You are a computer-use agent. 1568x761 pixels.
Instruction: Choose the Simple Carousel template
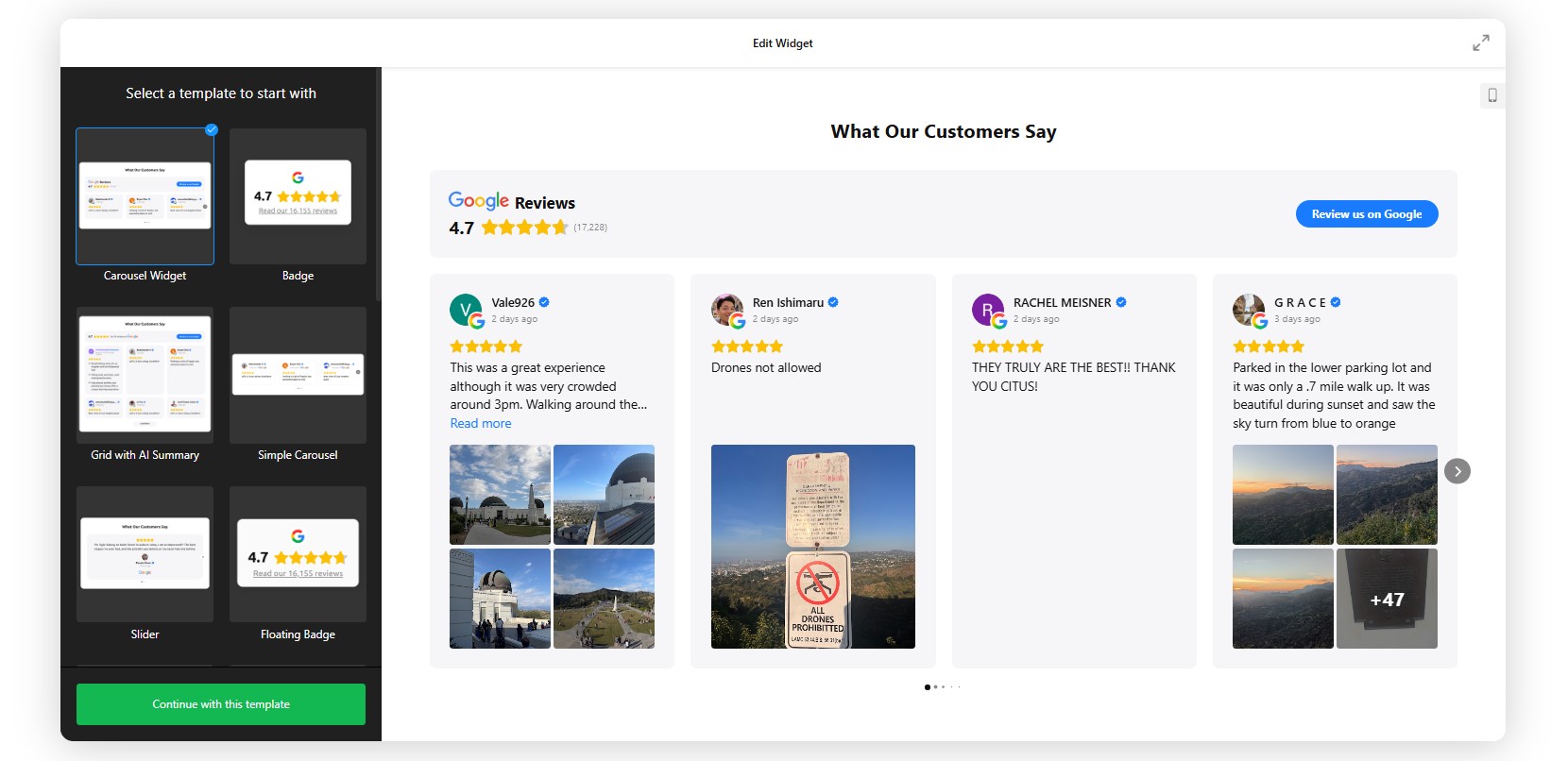coord(298,376)
